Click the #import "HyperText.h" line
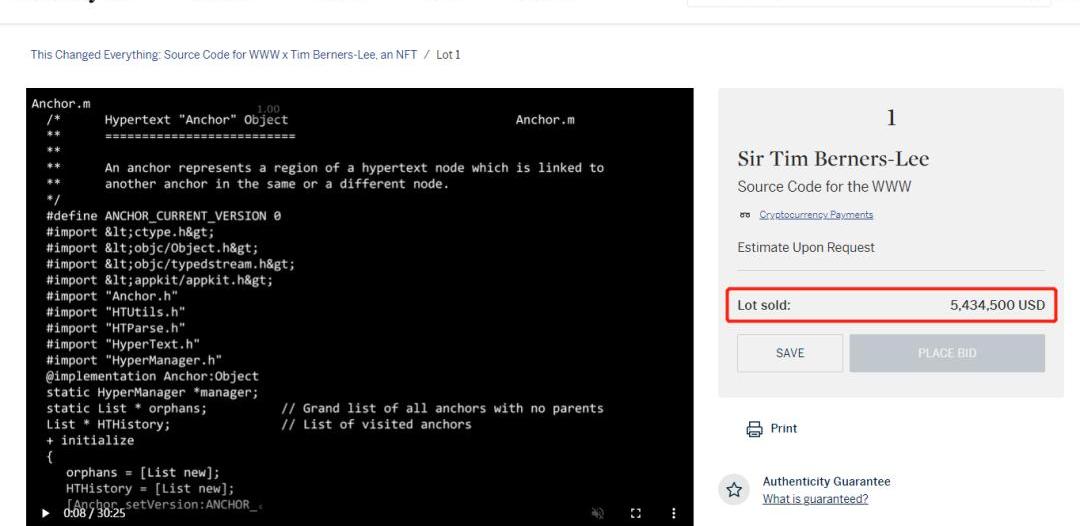The width and height of the screenshot is (1080, 526). [123, 344]
